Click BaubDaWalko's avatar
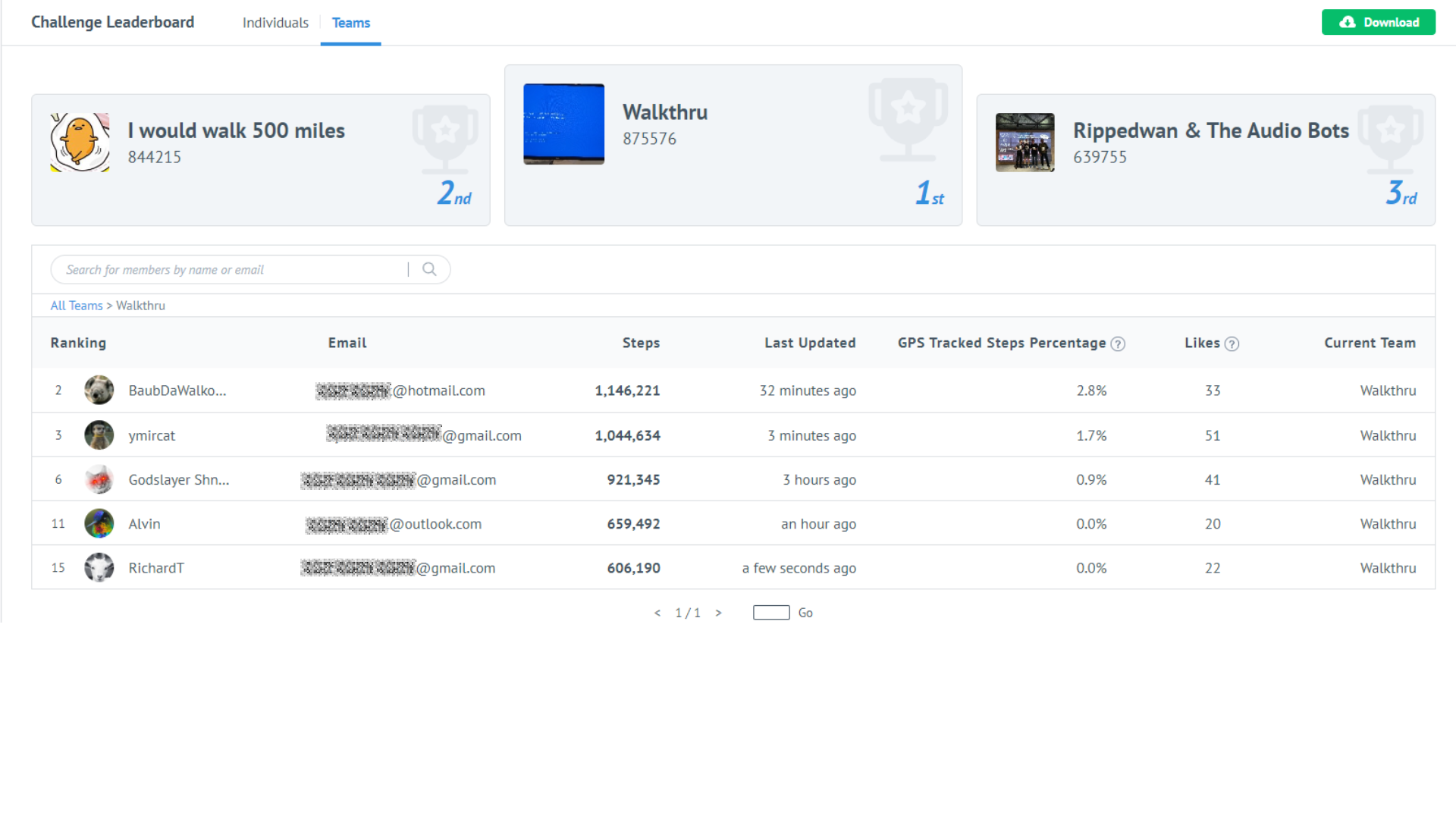The height and width of the screenshot is (819, 1456). click(x=99, y=391)
